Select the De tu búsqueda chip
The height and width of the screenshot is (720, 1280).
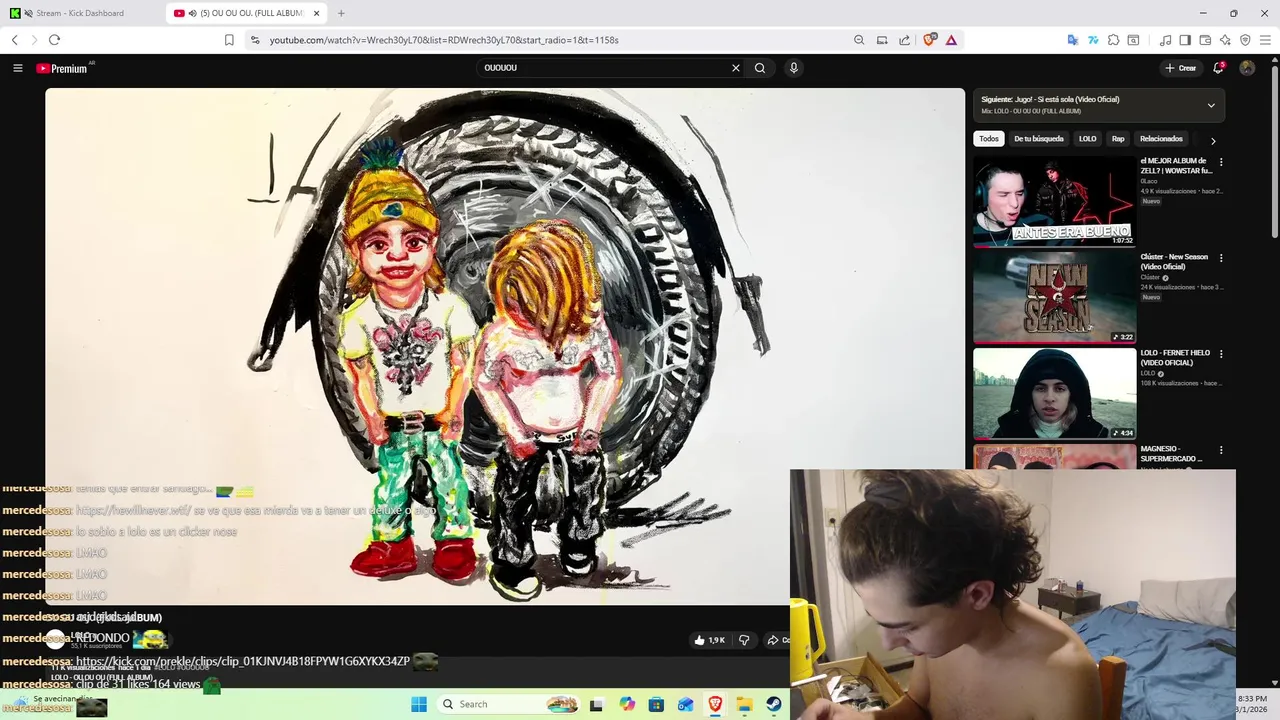click(x=1039, y=139)
